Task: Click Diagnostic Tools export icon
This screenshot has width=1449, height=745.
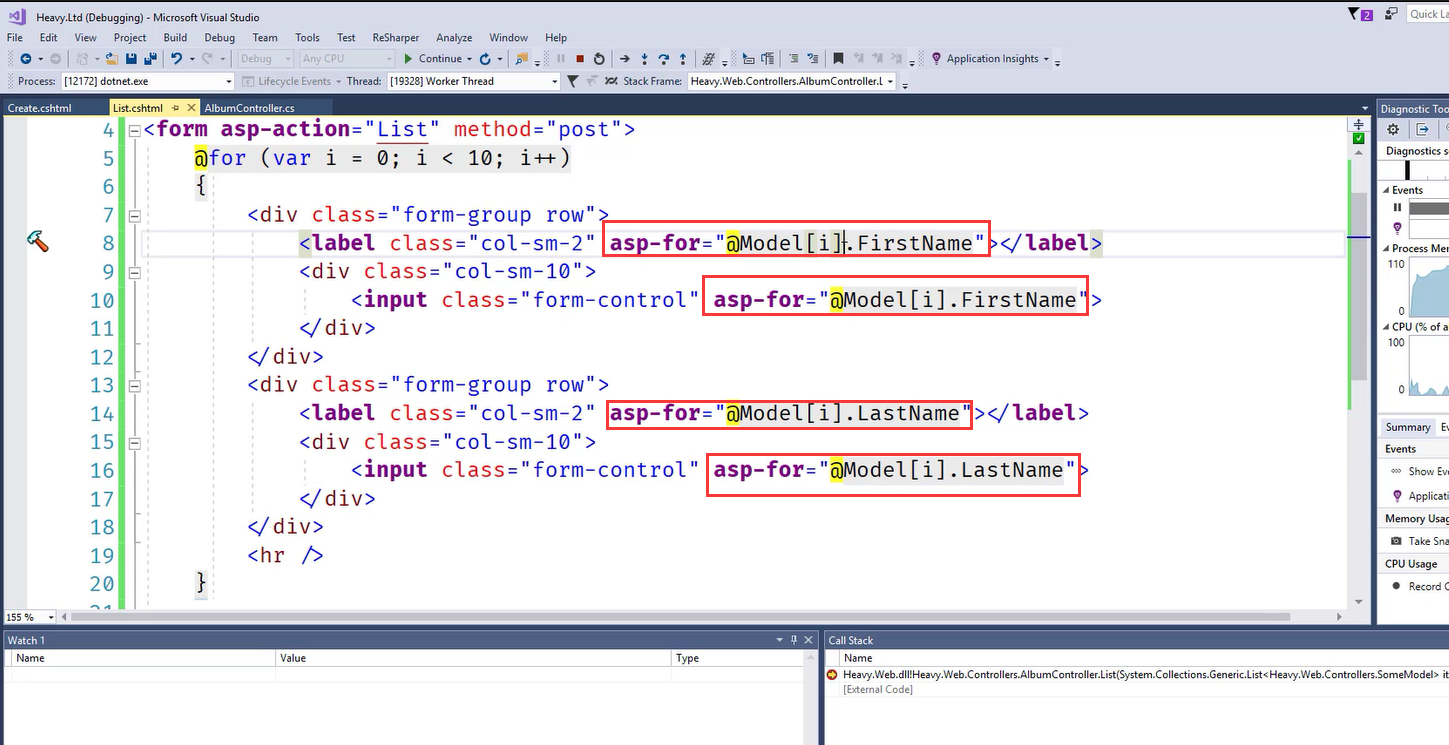Action: click(1422, 129)
